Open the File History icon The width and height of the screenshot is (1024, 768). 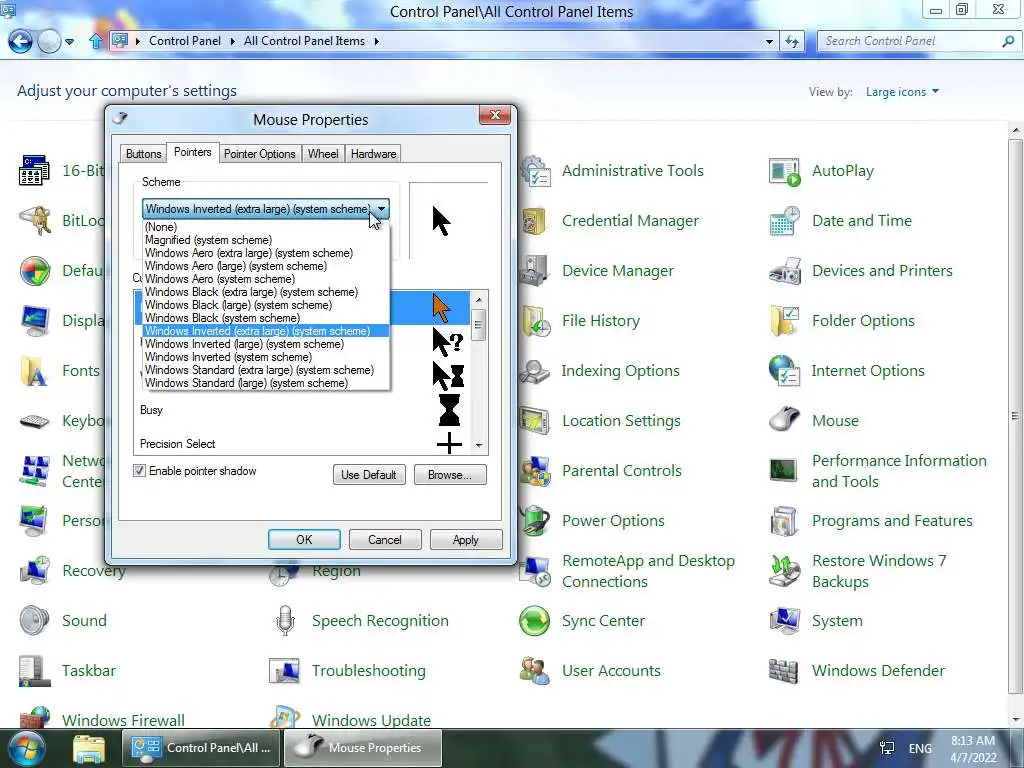pyautogui.click(x=537, y=321)
